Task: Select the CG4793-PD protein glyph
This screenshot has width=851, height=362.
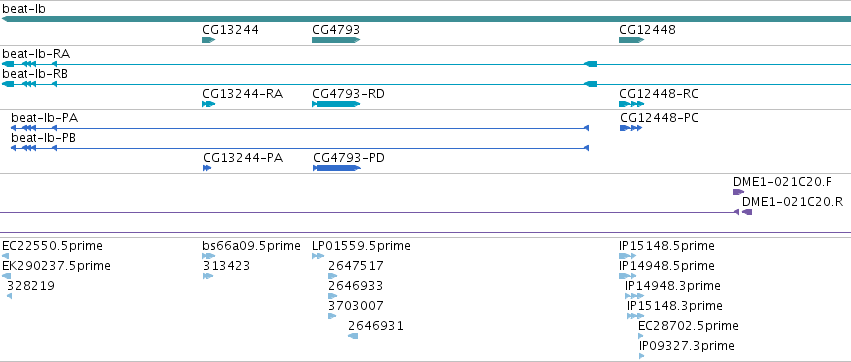Action: (x=336, y=168)
